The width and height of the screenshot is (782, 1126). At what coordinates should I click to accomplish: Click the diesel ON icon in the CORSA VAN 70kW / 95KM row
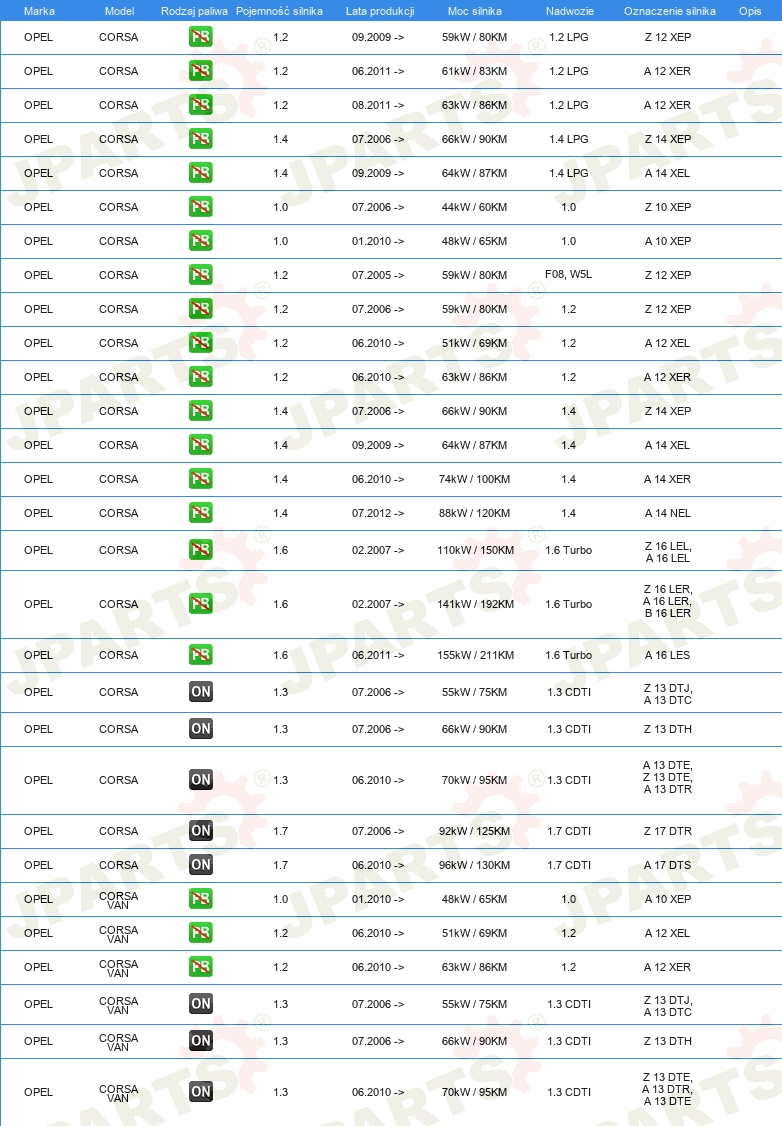(200, 1092)
